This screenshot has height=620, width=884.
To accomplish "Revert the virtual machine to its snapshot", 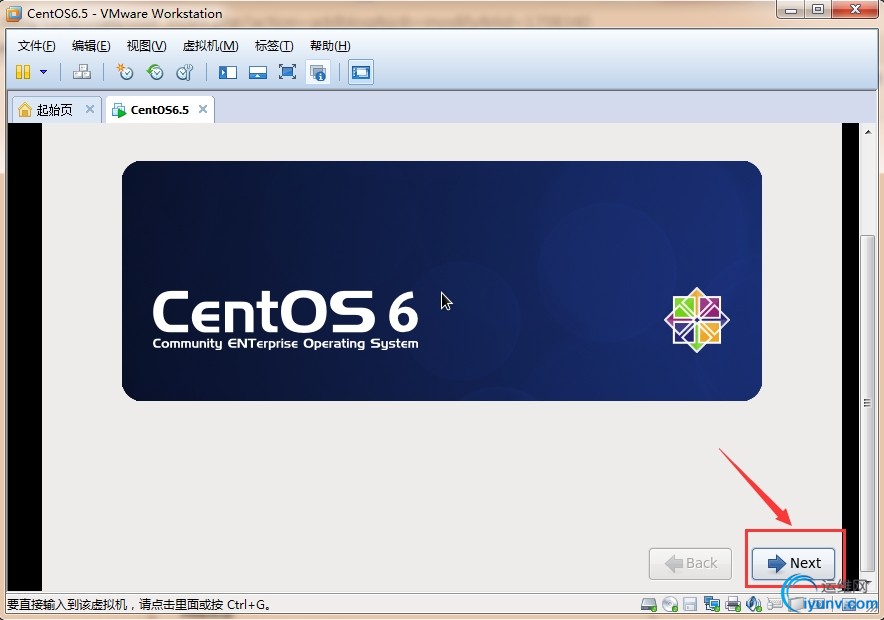I will 154,72.
